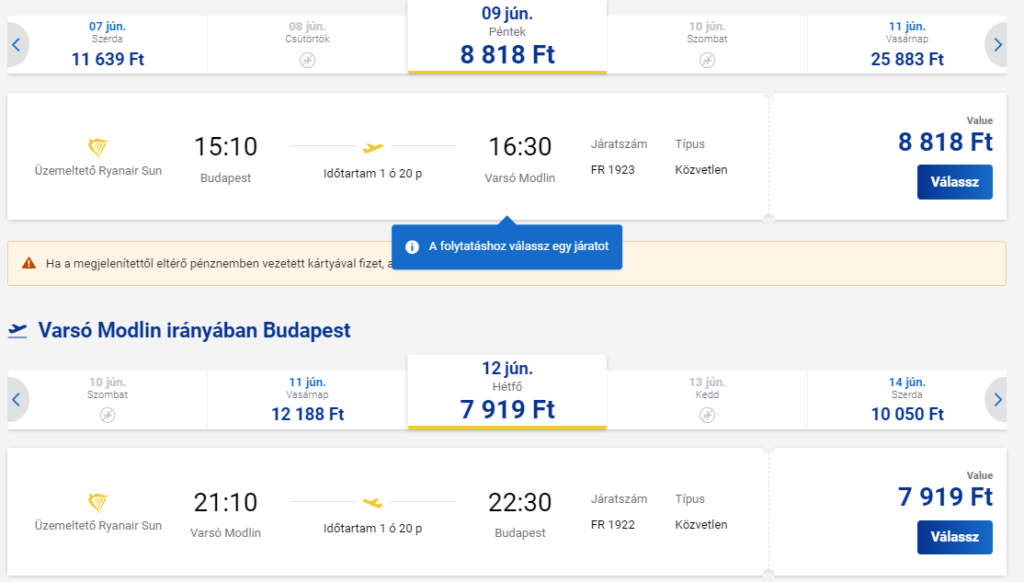Click Válassz for the 7 919 Ft flight

(954, 537)
